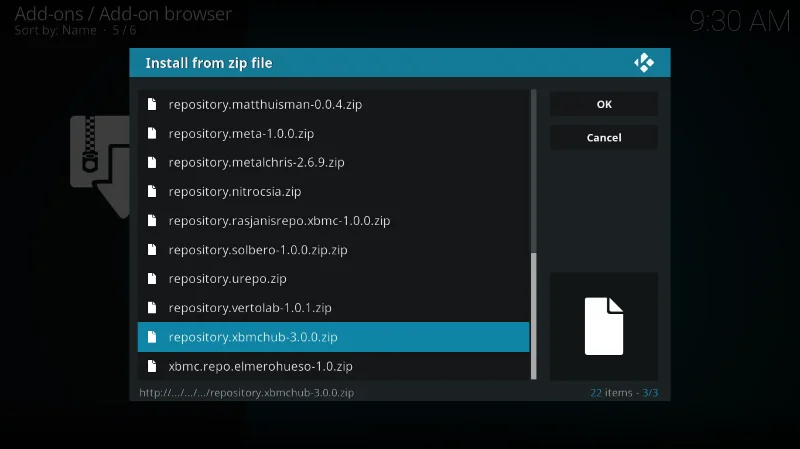The image size is (800, 449).
Task: Open highlighted repository.xbmchub-3.0.0.zip
Action: point(333,337)
